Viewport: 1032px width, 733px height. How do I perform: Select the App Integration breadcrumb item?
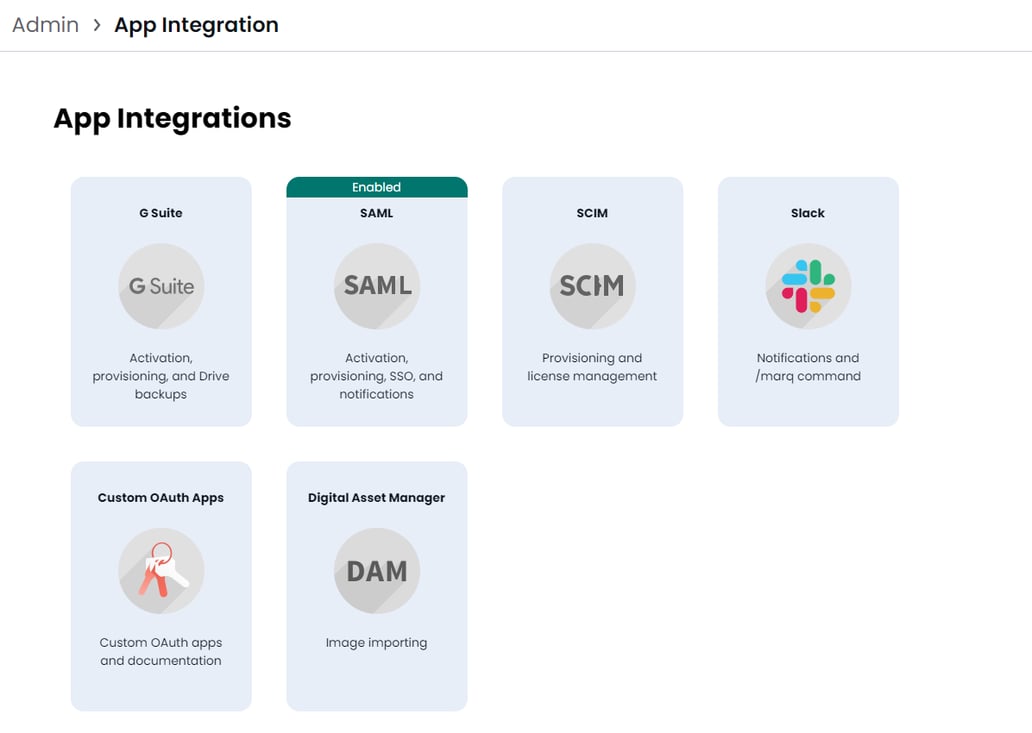pos(196,24)
